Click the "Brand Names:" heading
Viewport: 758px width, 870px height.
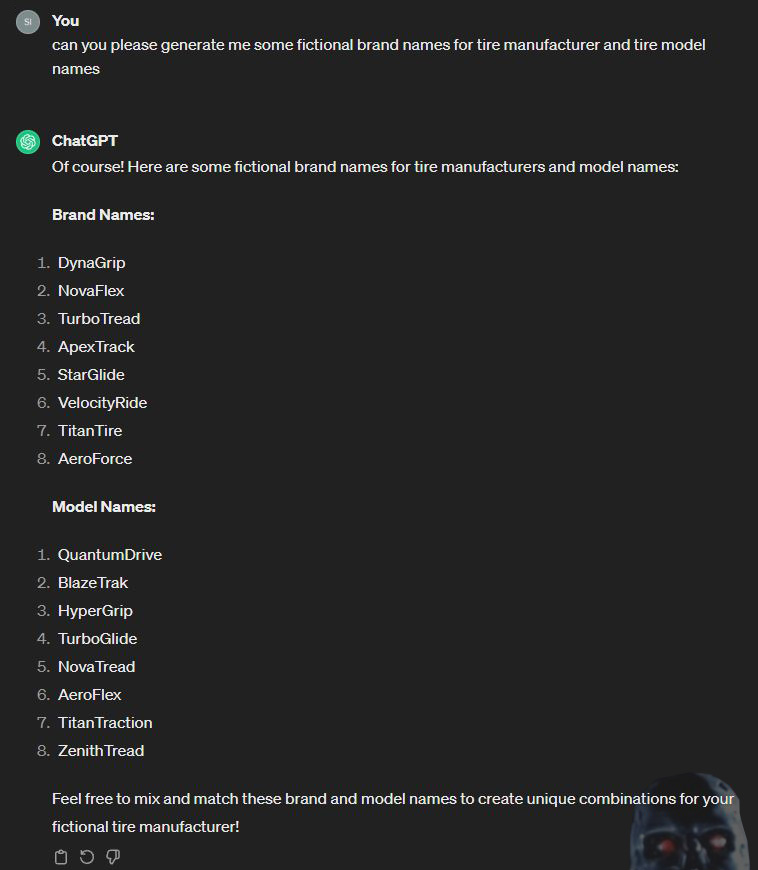click(103, 215)
